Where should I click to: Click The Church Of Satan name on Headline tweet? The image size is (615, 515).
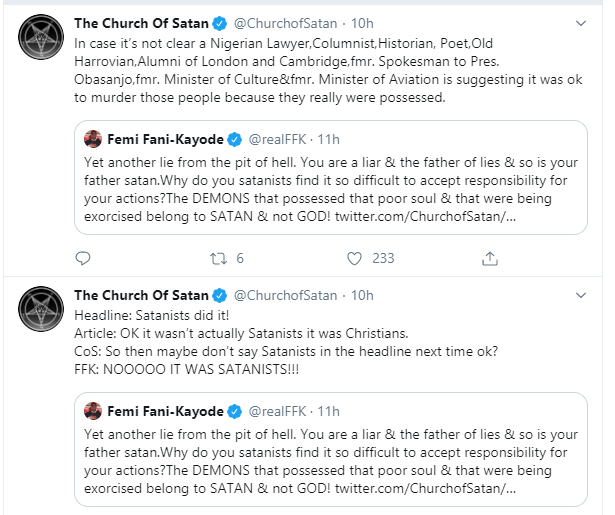pyautogui.click(x=141, y=296)
